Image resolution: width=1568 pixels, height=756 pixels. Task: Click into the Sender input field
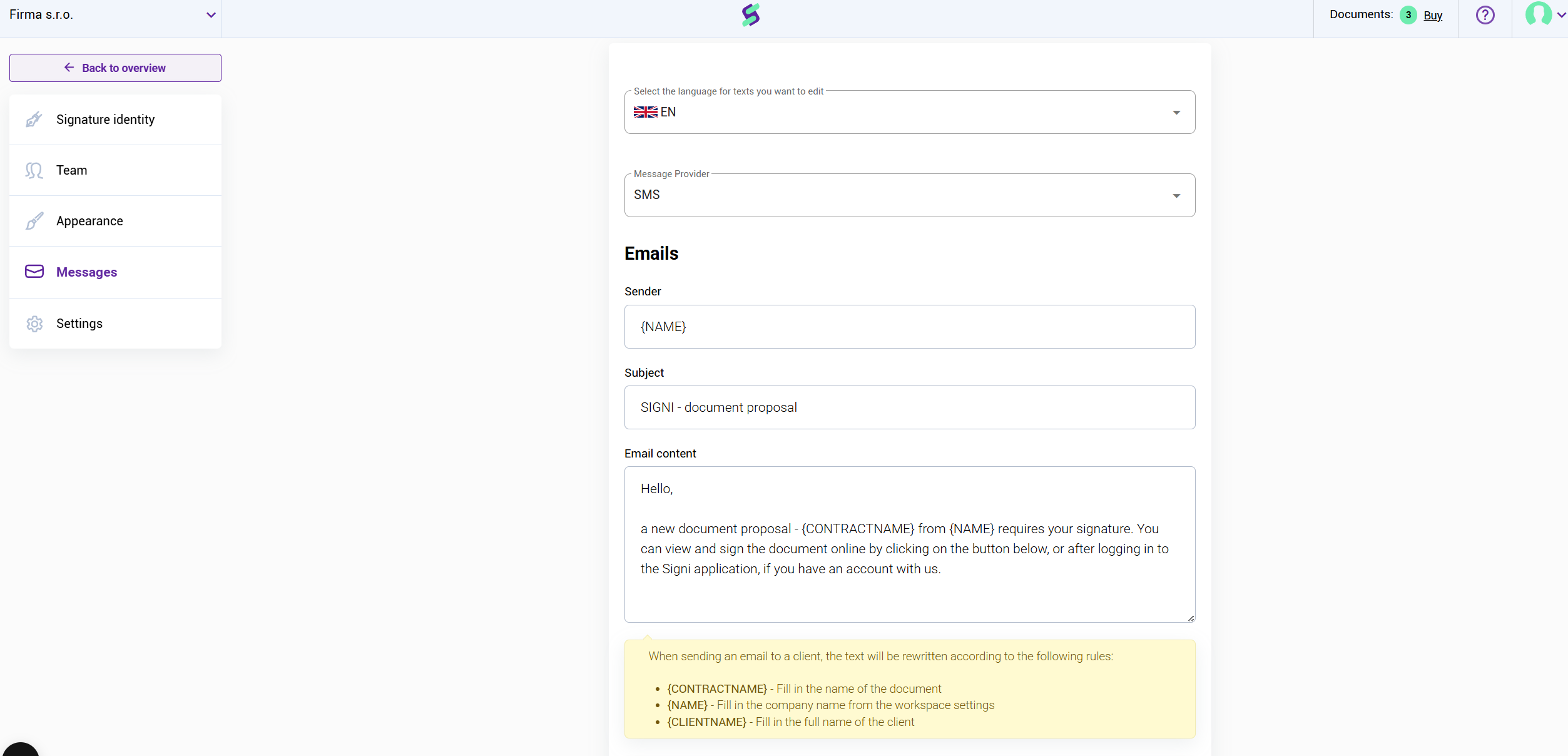coord(909,327)
